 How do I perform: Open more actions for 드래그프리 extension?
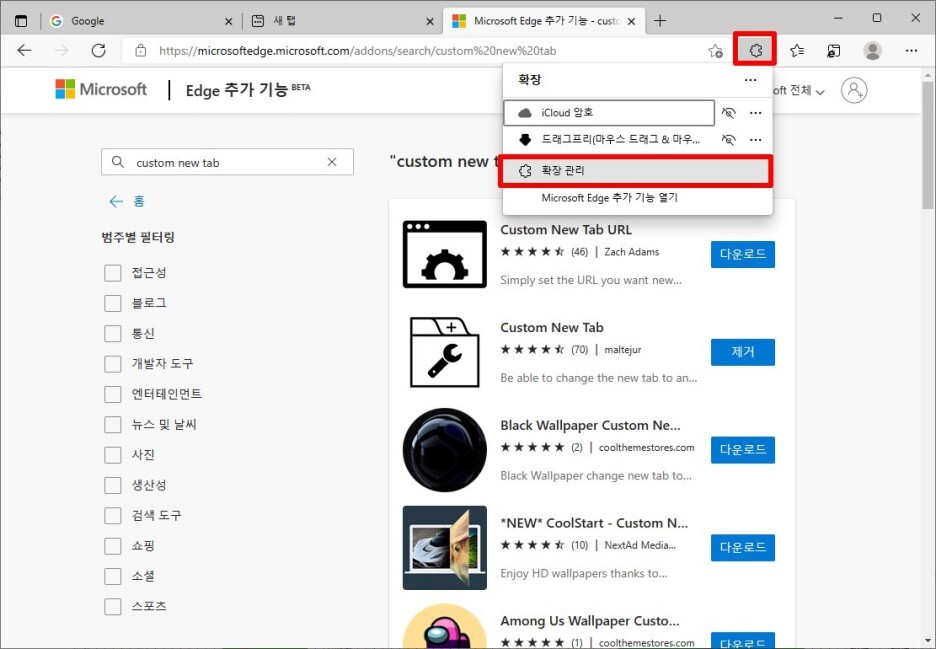click(x=755, y=140)
